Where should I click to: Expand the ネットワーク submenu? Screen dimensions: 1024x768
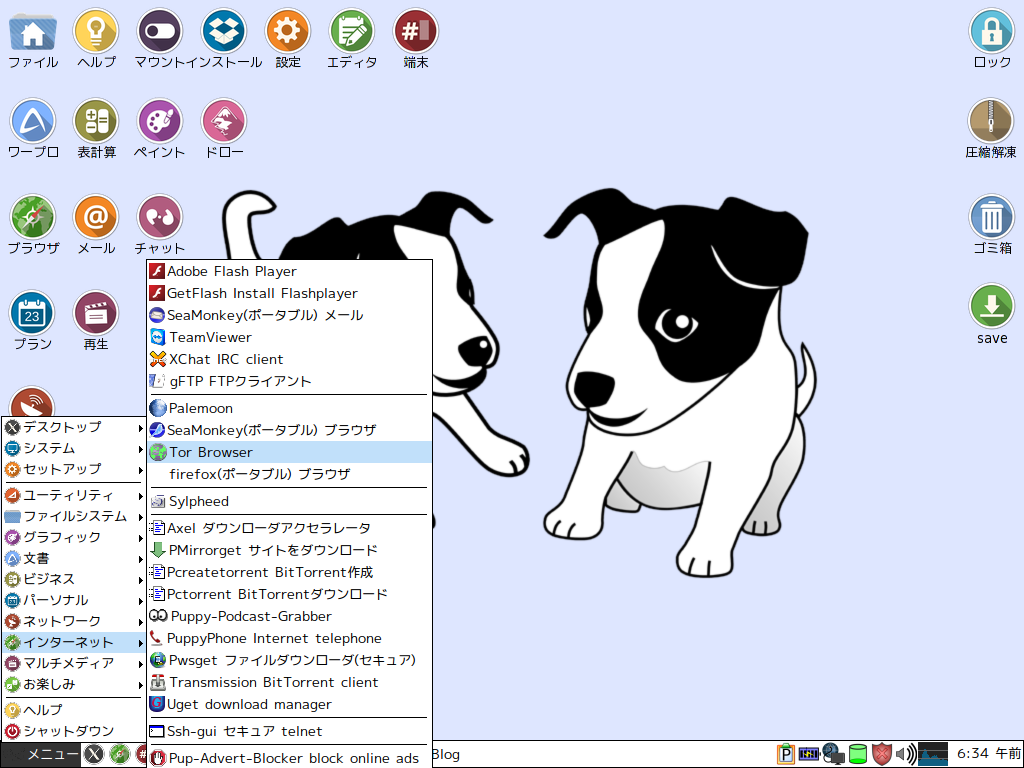[73, 621]
